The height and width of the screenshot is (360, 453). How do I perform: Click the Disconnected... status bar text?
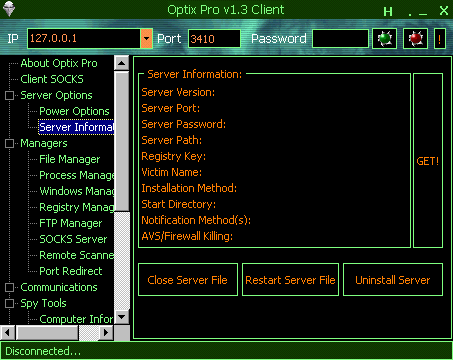tap(43, 351)
